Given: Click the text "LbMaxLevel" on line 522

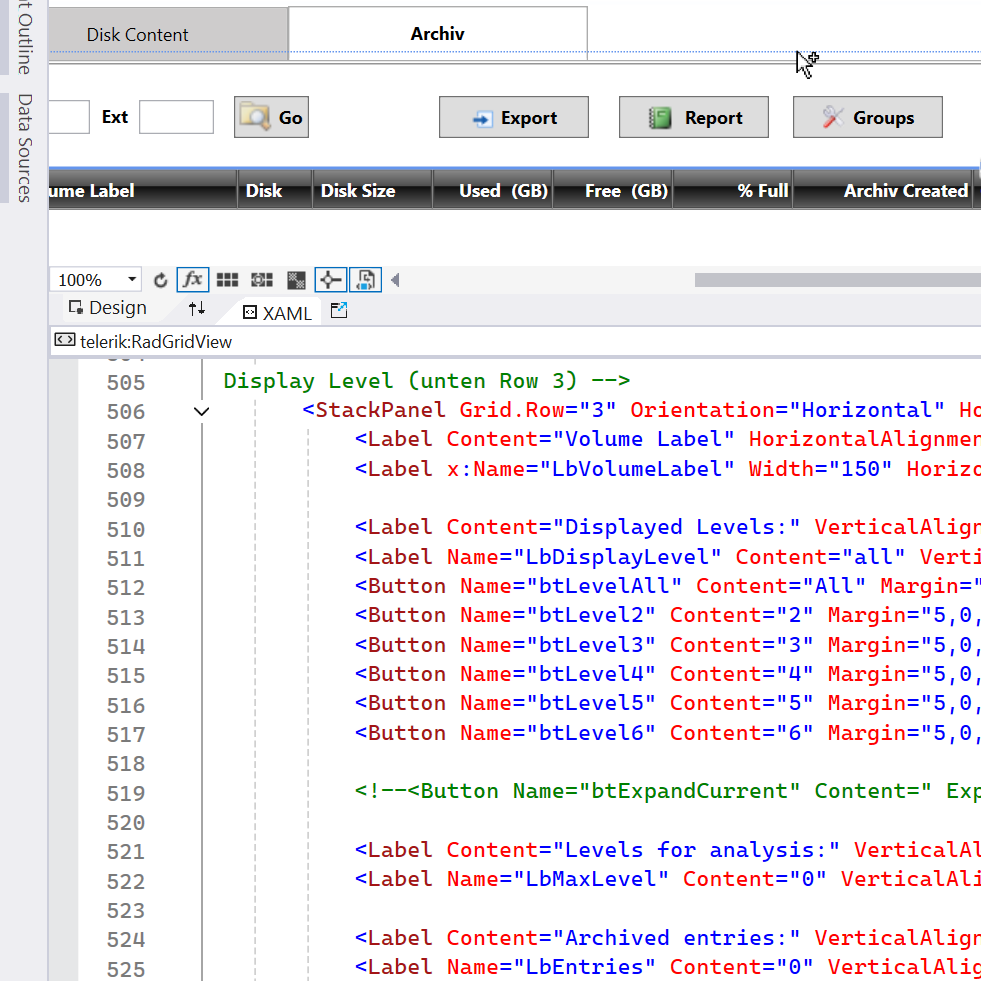Looking at the screenshot, I should (x=591, y=879).
